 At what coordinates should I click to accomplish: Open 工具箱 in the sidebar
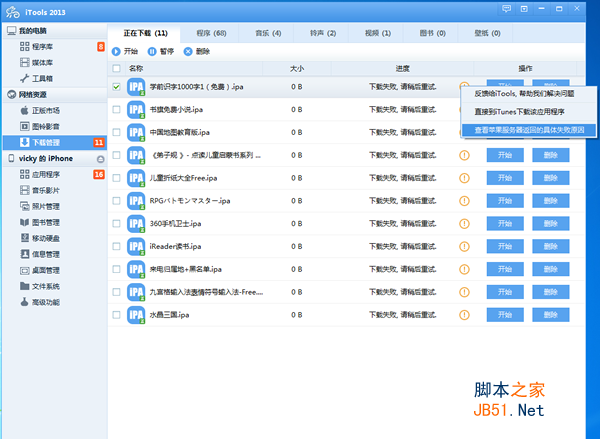pyautogui.click(x=55, y=78)
